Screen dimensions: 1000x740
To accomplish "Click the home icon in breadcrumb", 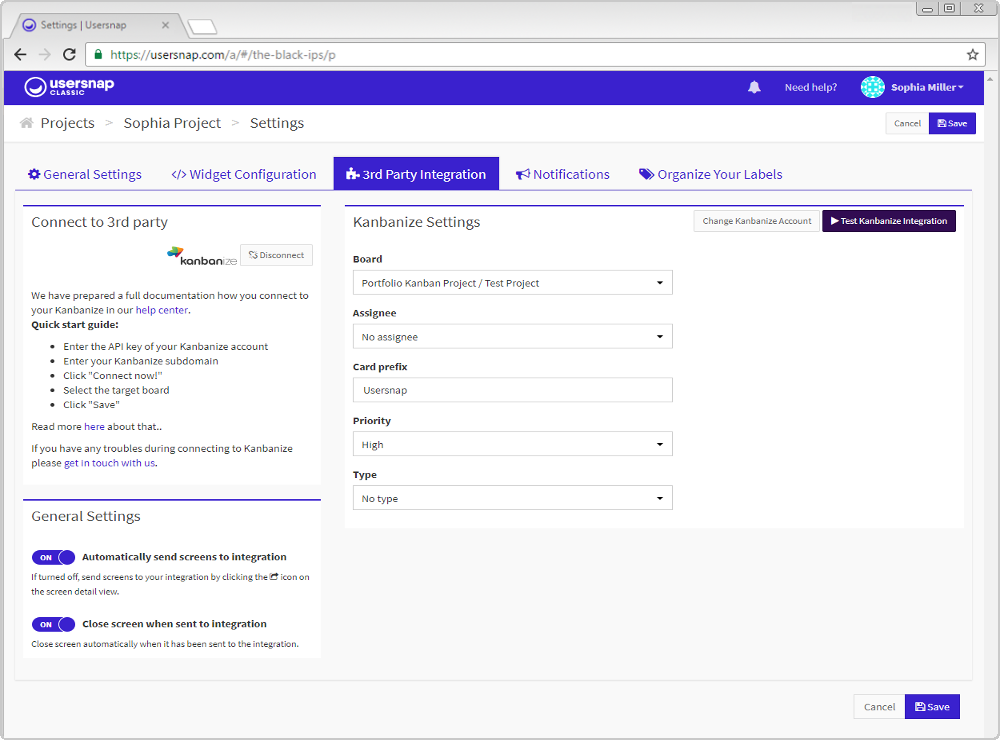I will coord(26,122).
